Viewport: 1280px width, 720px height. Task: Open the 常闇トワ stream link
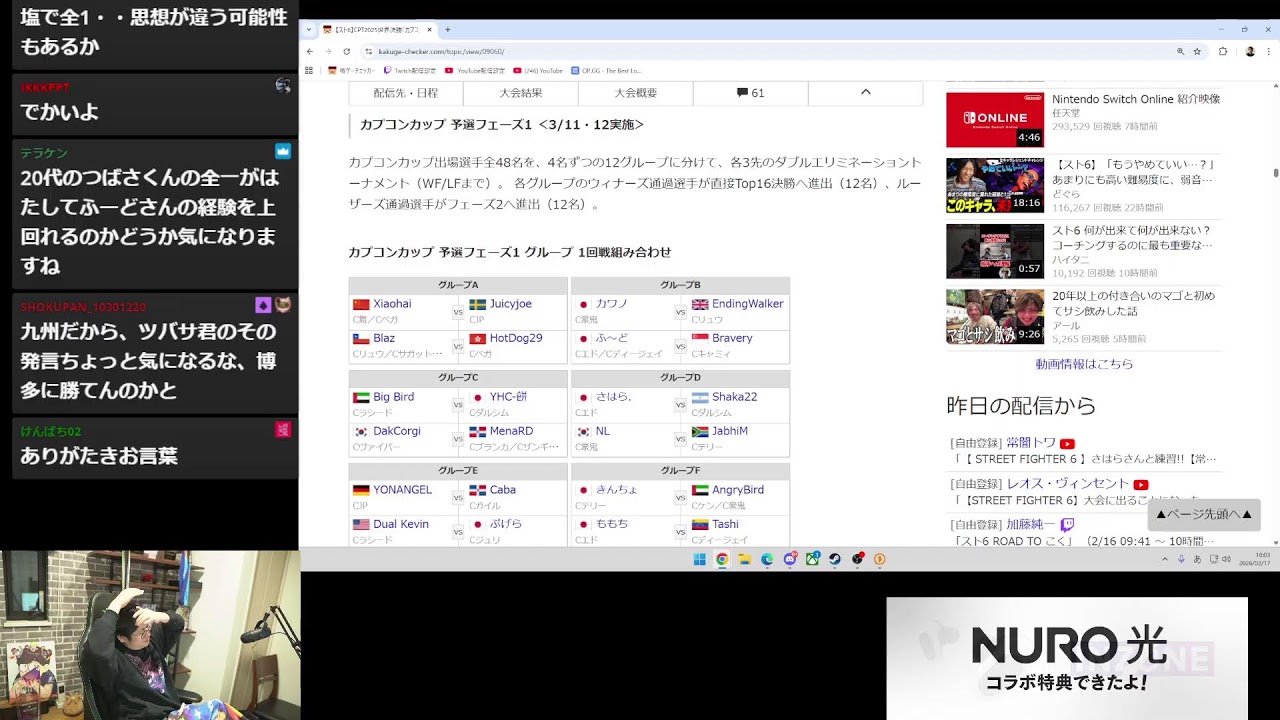(1031, 443)
